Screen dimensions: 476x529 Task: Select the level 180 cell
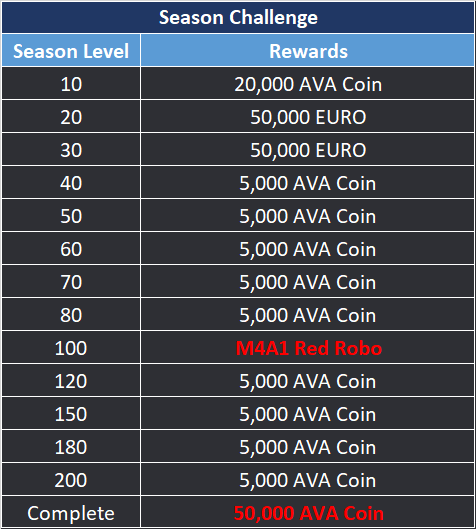[x=71, y=446]
